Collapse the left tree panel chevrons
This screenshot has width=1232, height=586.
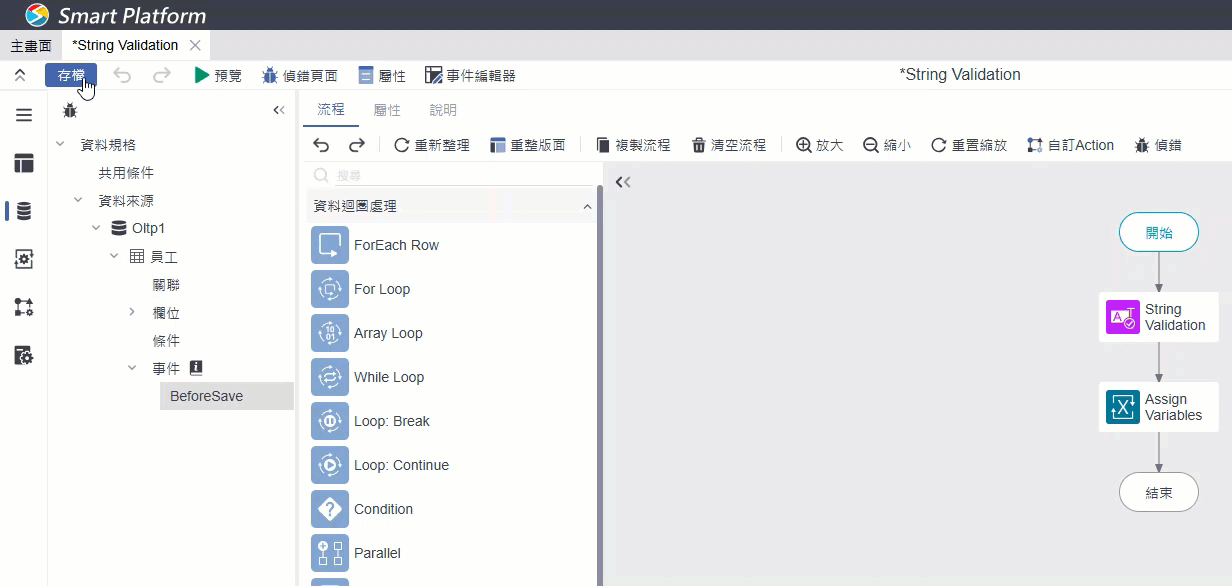click(x=279, y=110)
